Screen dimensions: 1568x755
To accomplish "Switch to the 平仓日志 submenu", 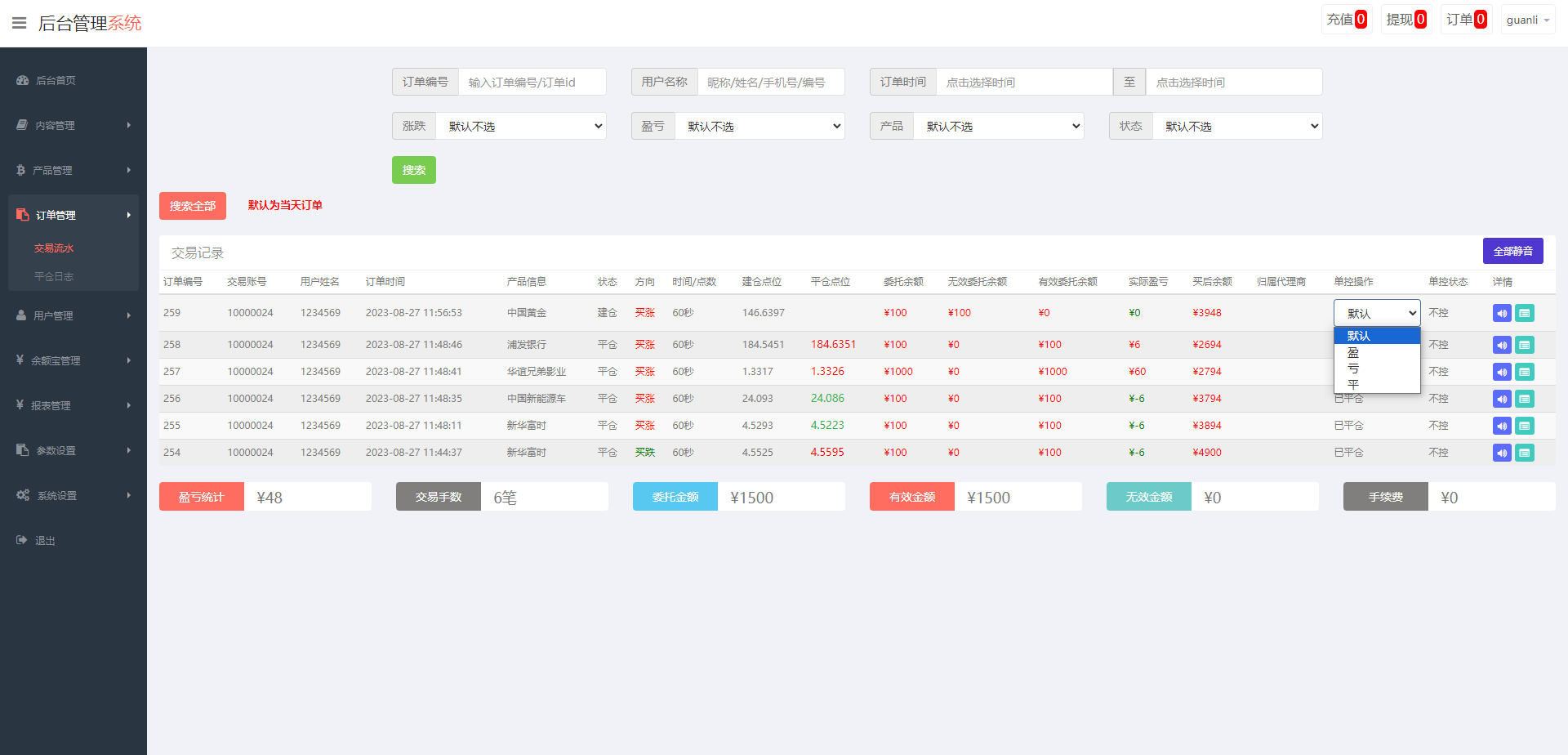I will (54, 276).
